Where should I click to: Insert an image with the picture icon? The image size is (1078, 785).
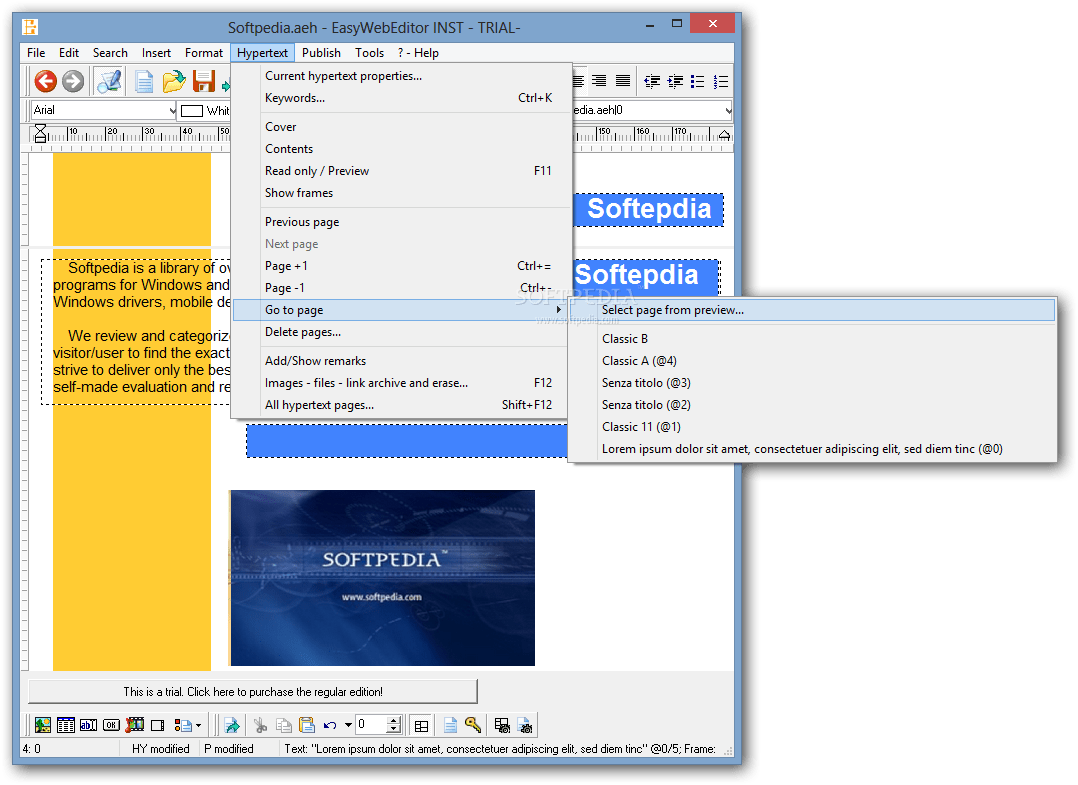(x=43, y=725)
